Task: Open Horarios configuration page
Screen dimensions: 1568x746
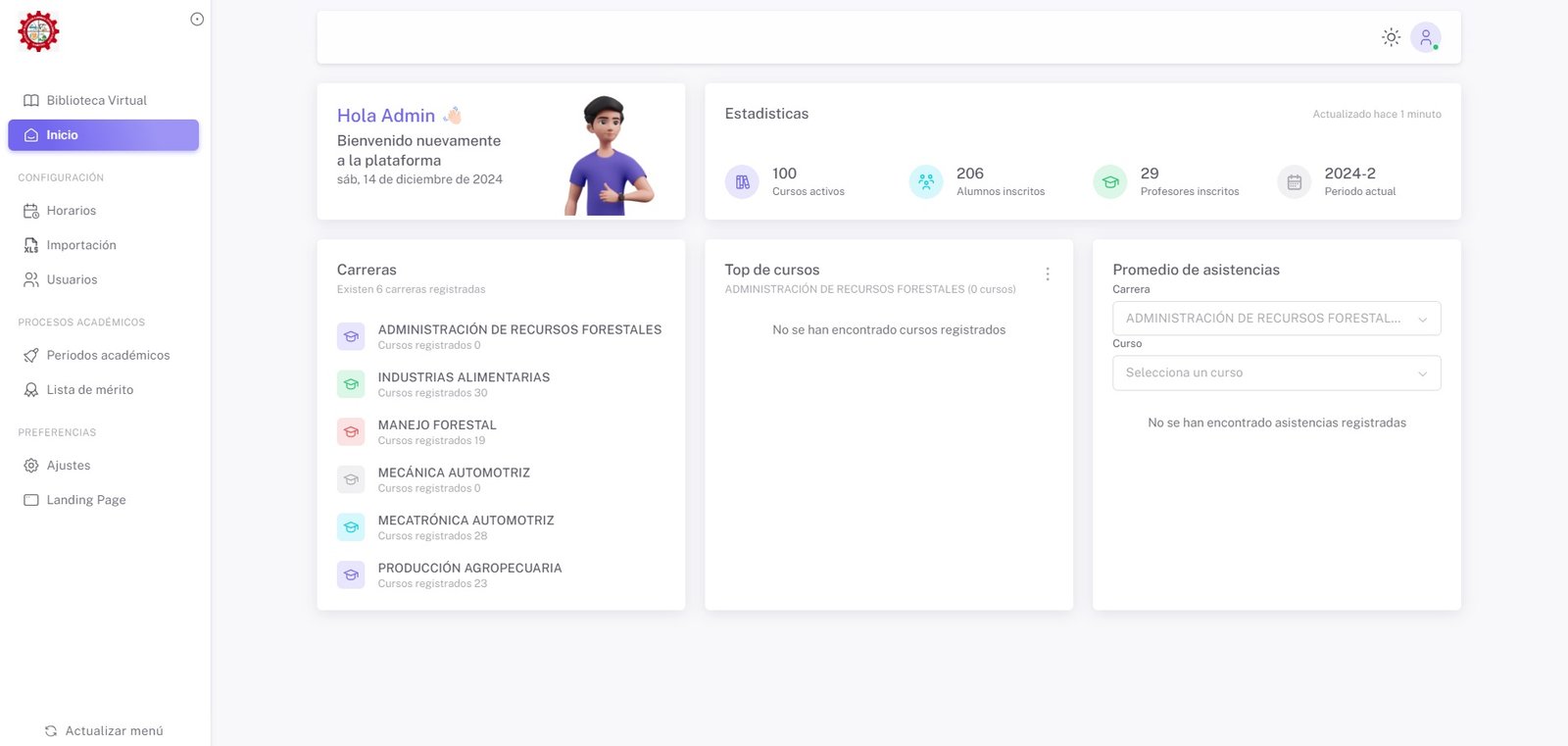Action: click(x=104, y=211)
